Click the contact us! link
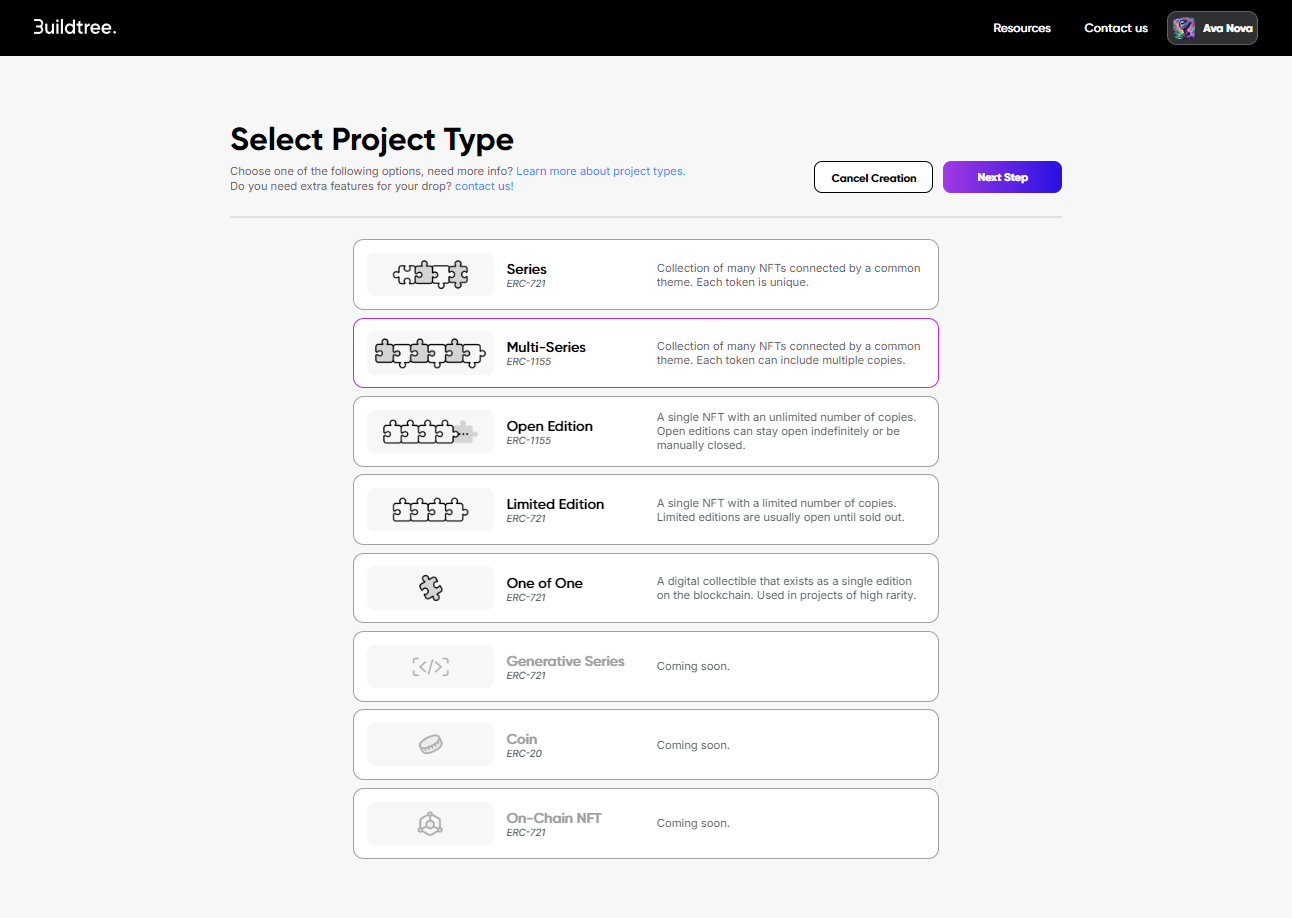 484,186
